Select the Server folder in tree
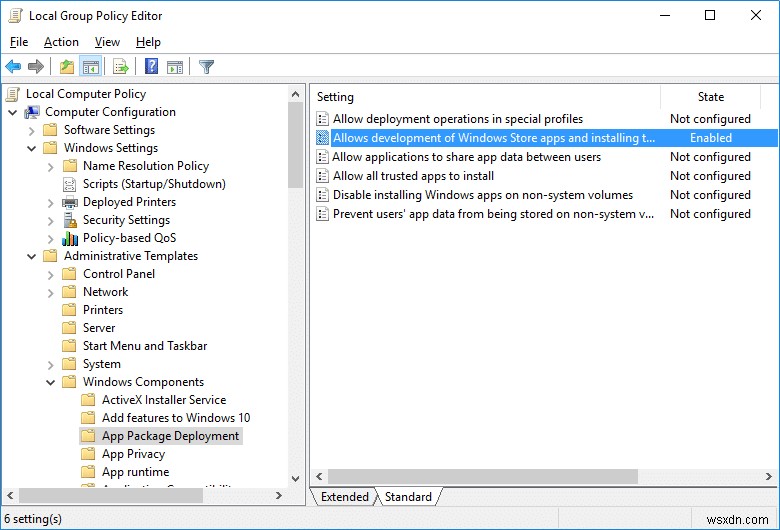780x530 pixels. pyautogui.click(x=99, y=327)
